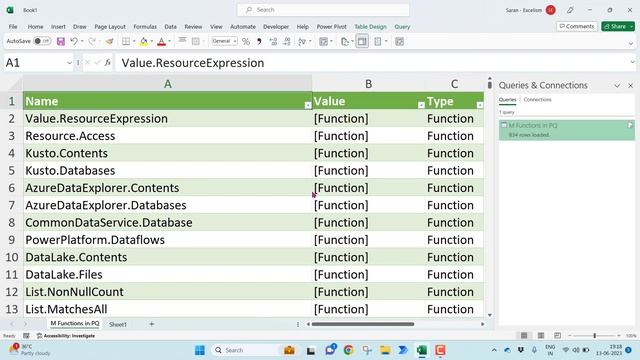Image resolution: width=640 pixels, height=360 pixels.
Task: Open Excel from the Windows taskbar
Action: [422, 350]
